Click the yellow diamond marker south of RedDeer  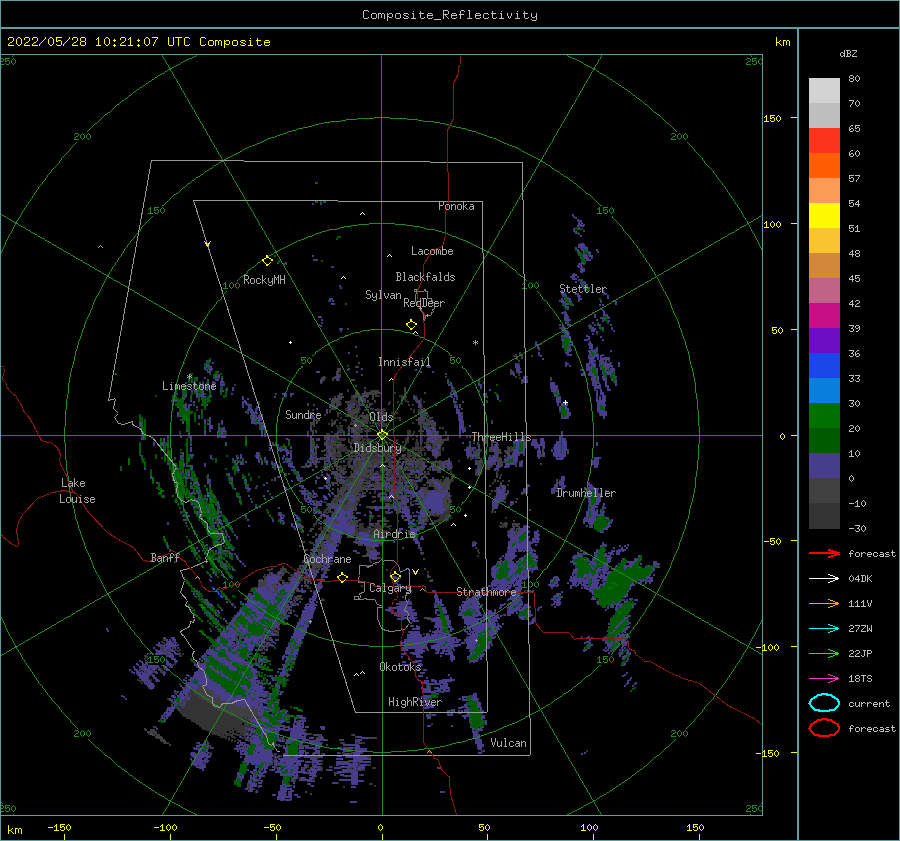tap(411, 325)
